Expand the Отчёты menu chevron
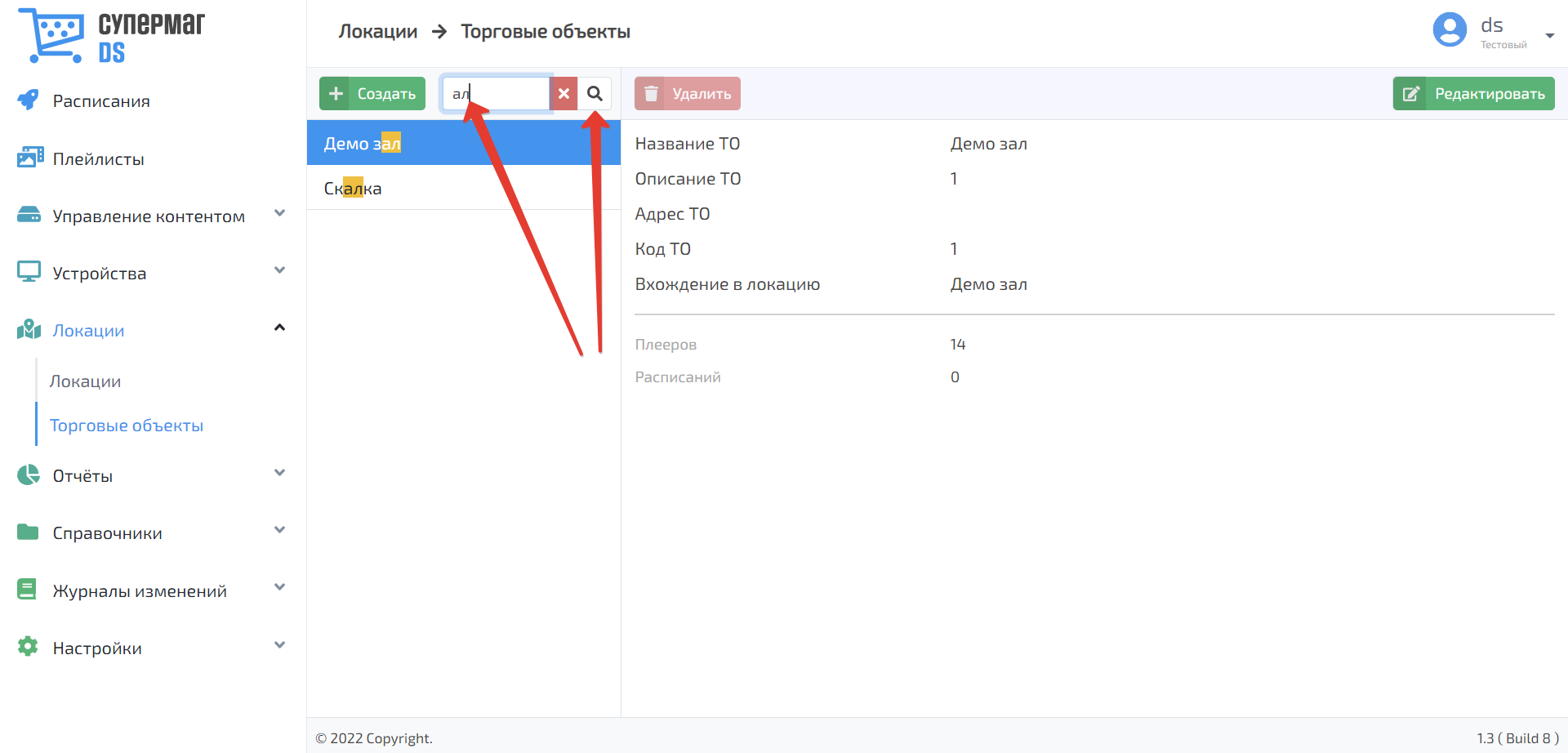1568x753 pixels. 280,473
